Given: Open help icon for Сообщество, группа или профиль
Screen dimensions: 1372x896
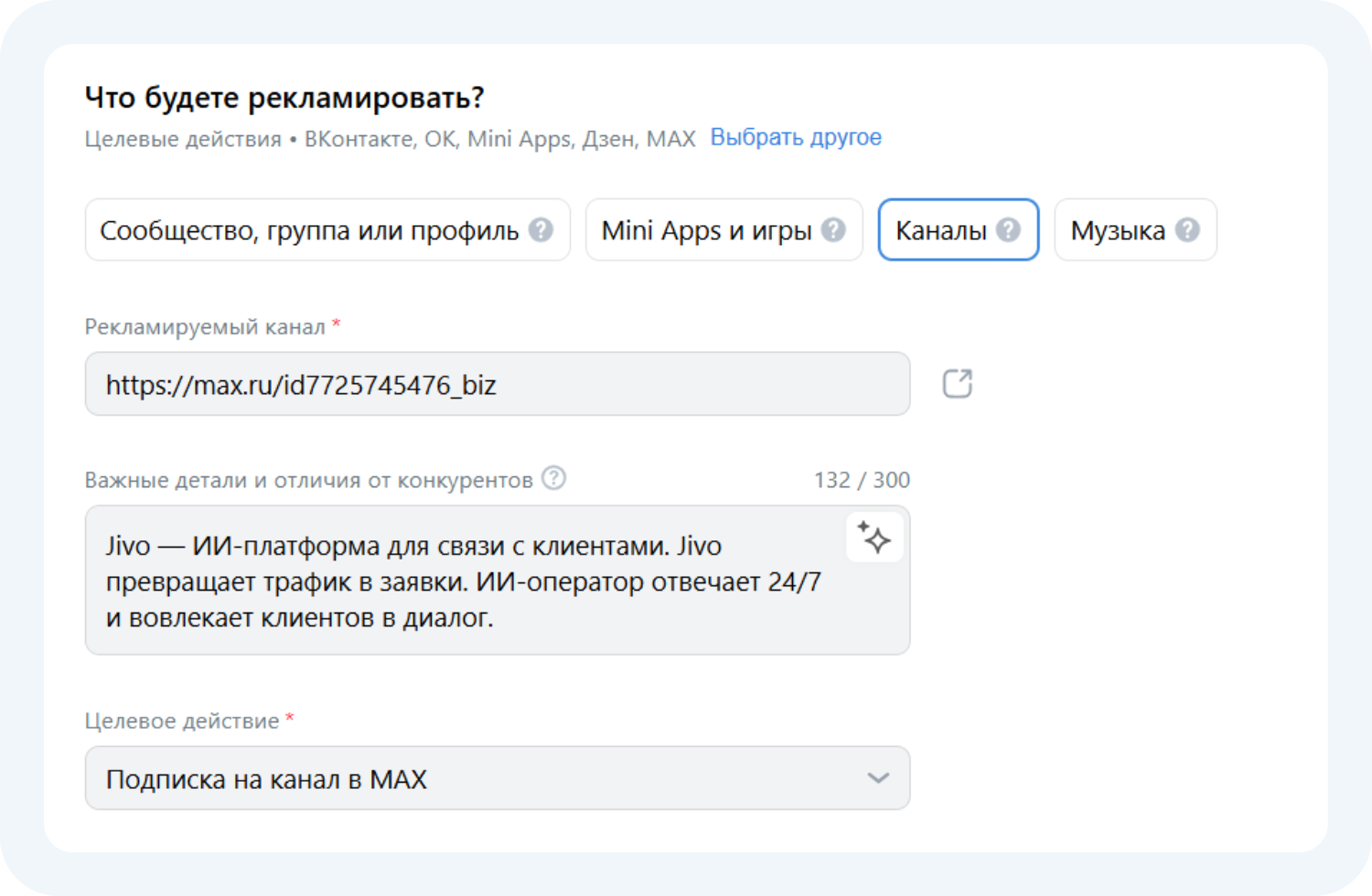Looking at the screenshot, I should 541,229.
